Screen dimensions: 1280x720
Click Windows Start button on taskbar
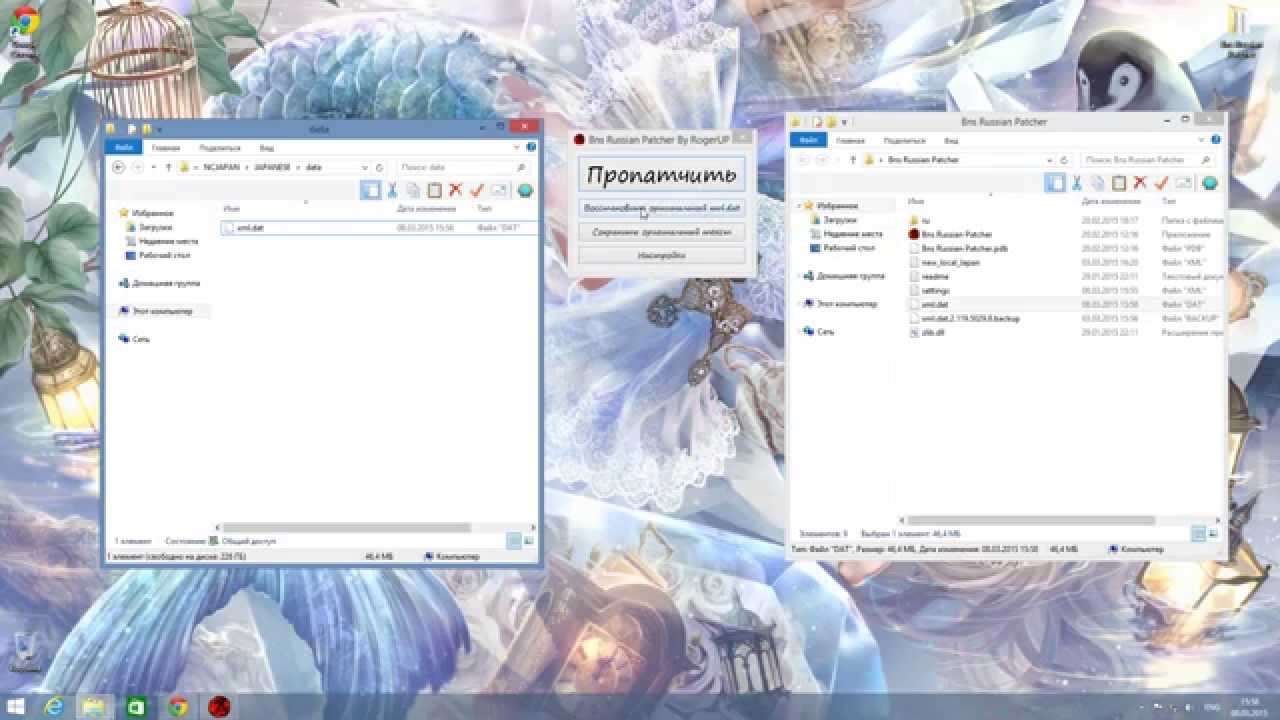tap(17, 707)
